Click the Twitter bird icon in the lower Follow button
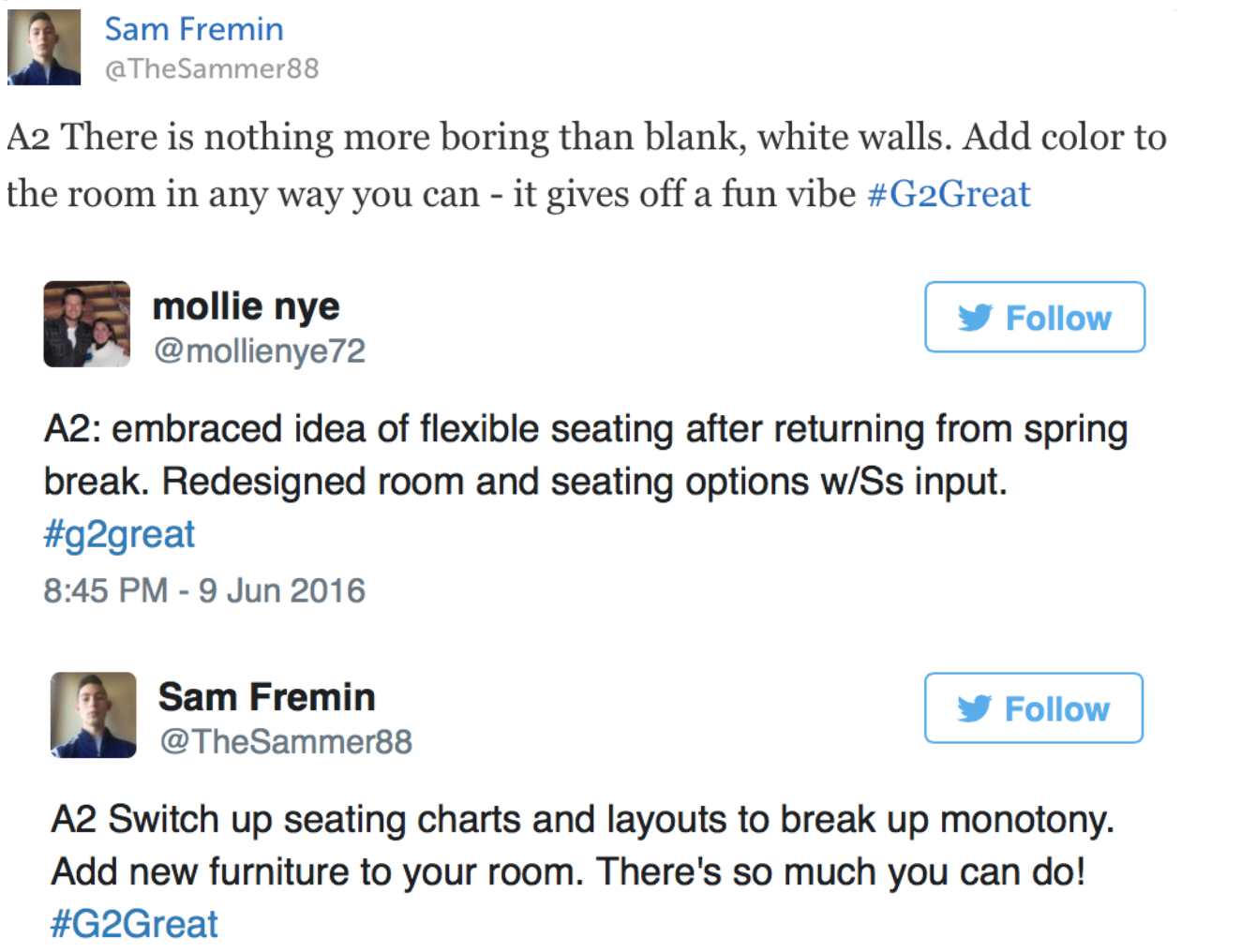 (974, 708)
